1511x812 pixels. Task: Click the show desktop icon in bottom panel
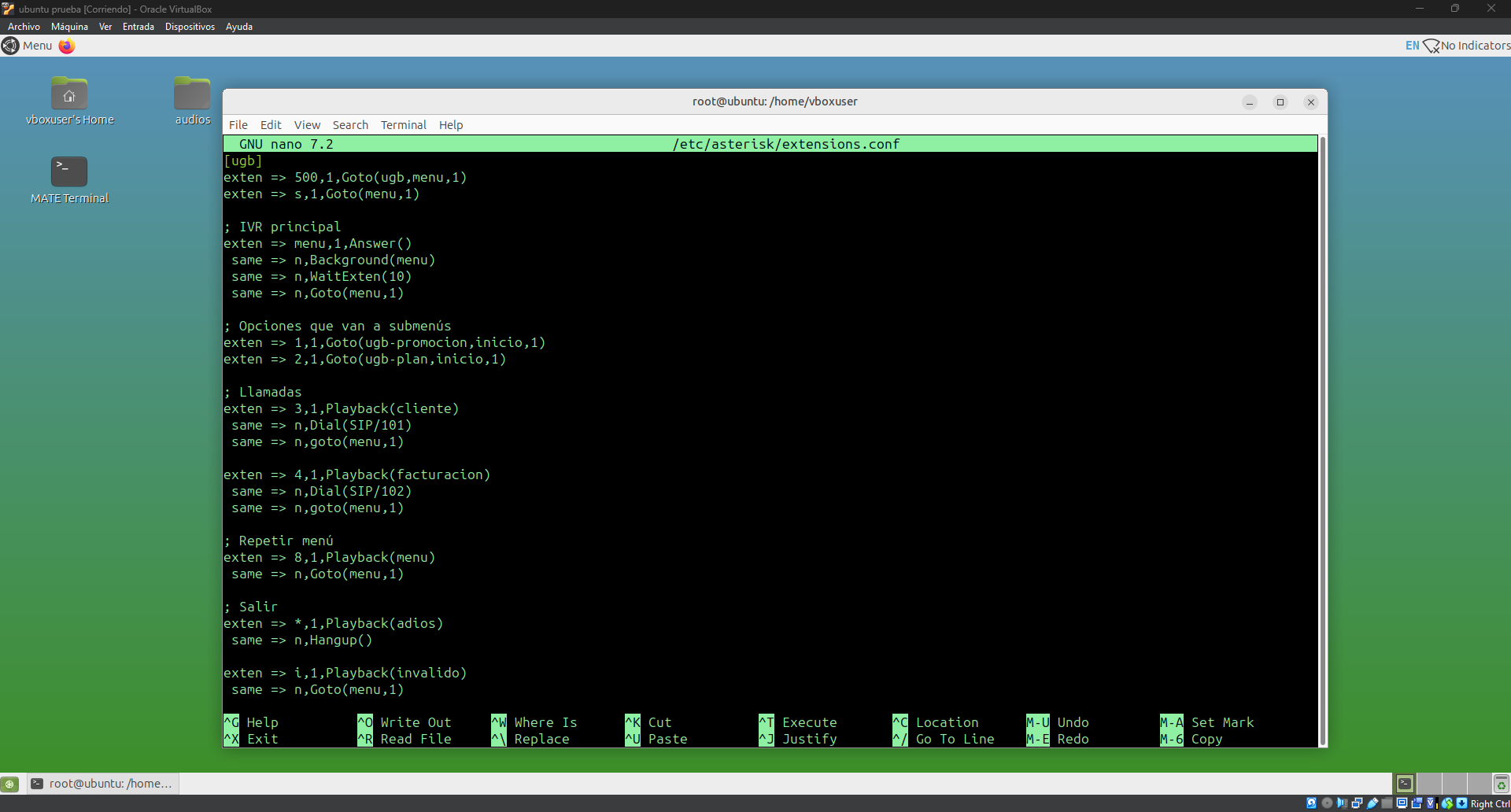tap(9, 784)
